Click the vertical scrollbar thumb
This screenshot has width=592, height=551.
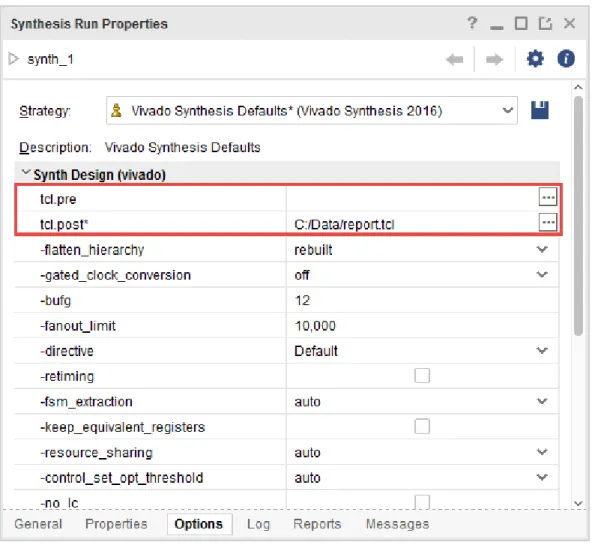pyautogui.click(x=578, y=216)
